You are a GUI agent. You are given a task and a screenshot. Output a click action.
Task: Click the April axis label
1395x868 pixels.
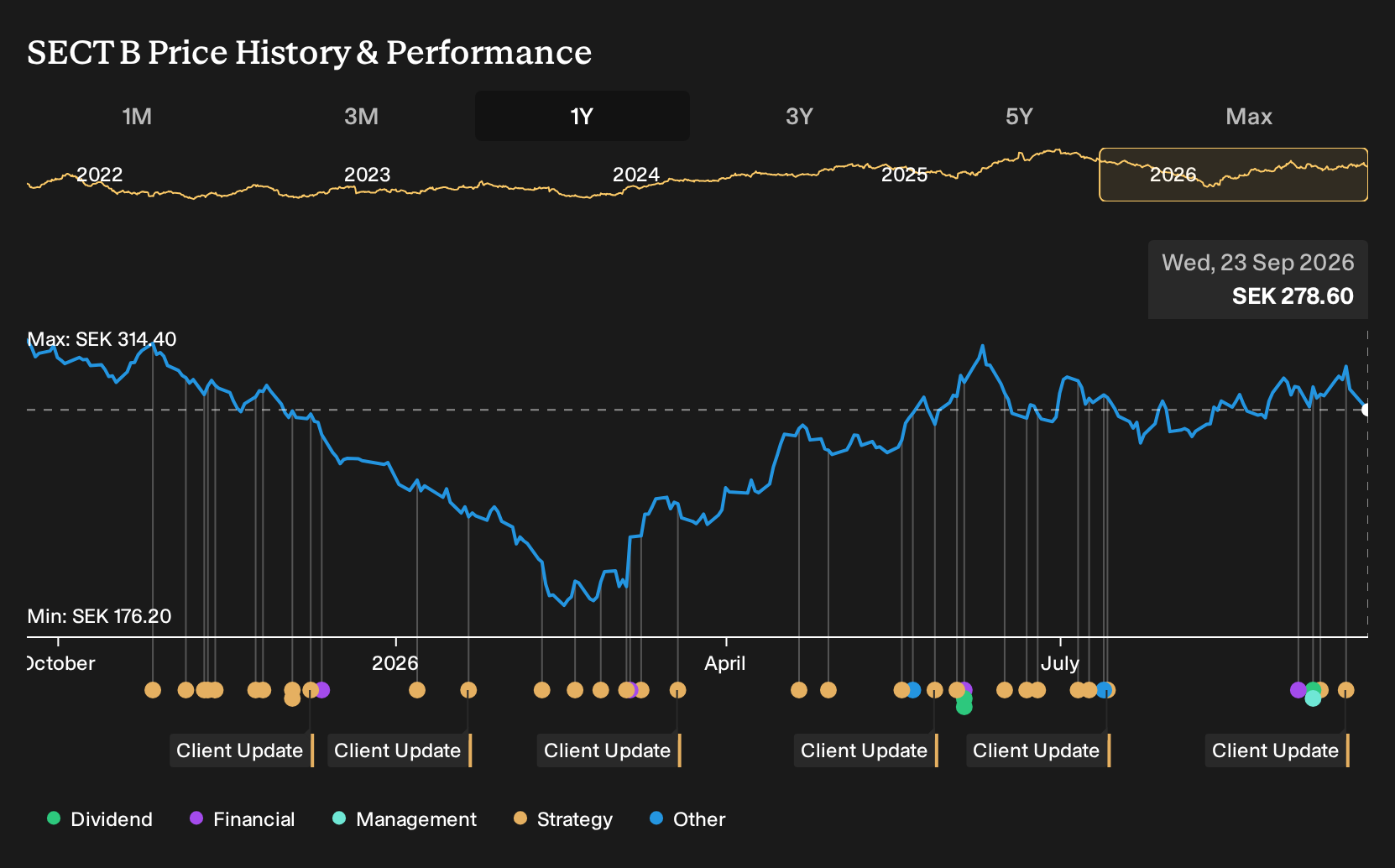725,663
